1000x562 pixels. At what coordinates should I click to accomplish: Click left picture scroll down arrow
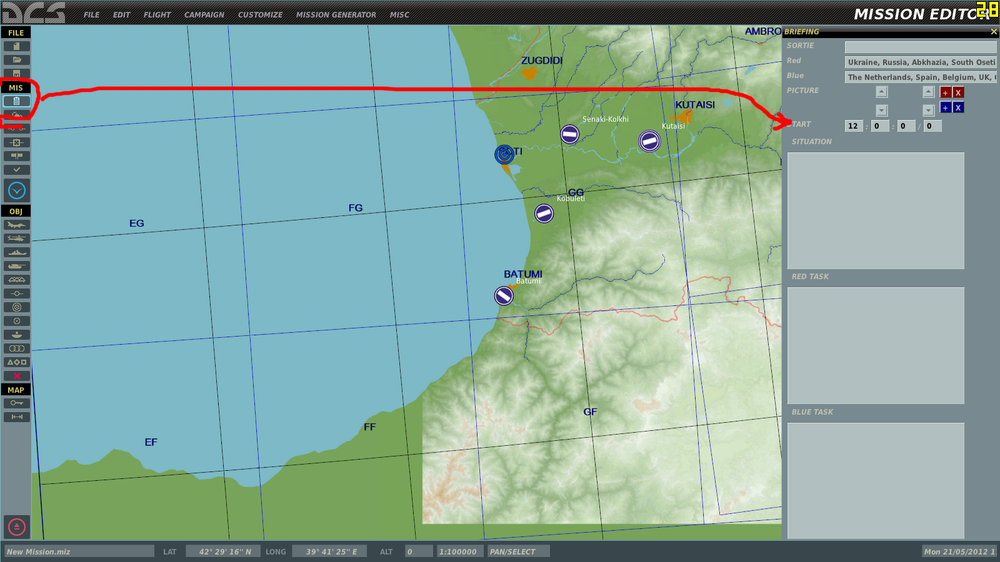881,110
